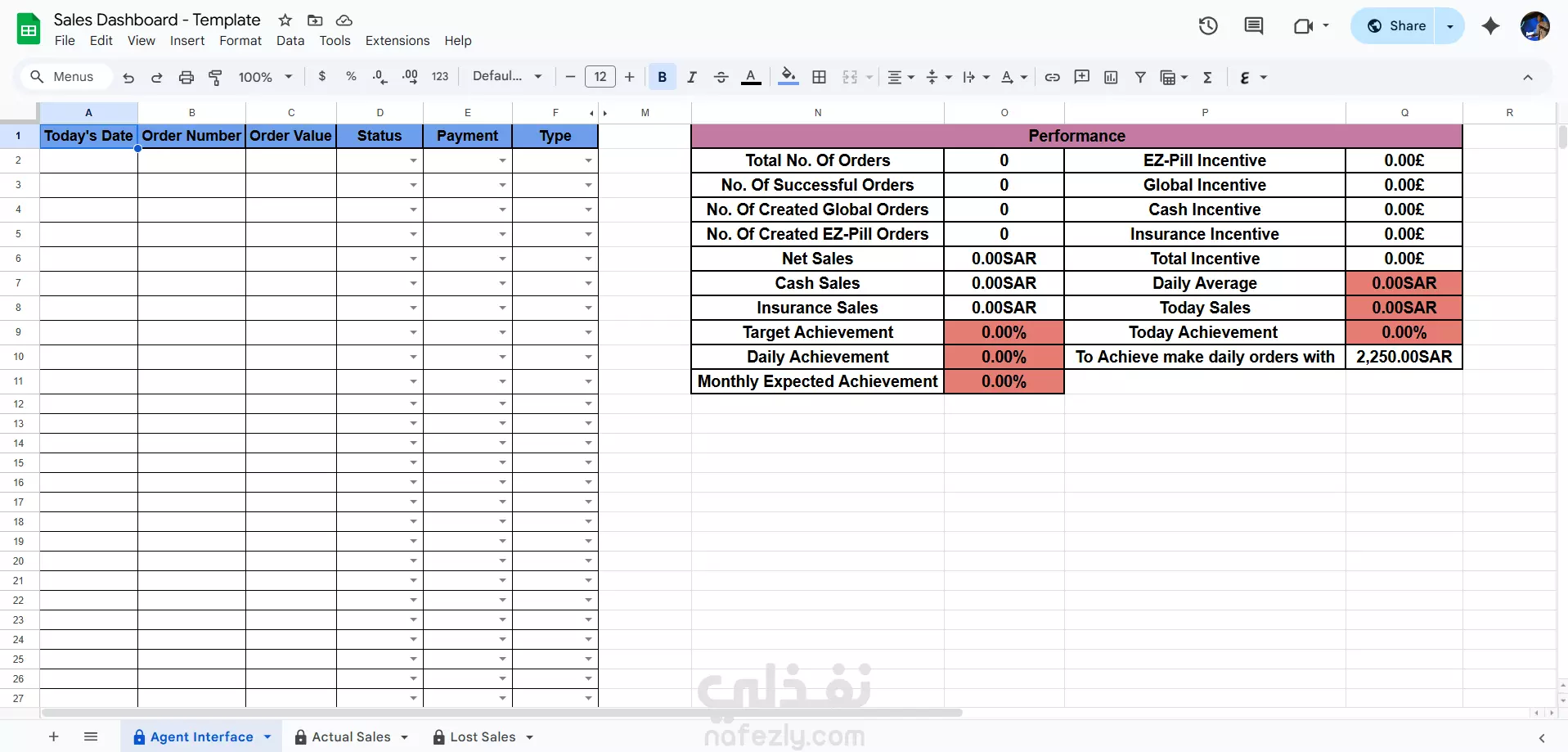Switch to Actual Sales sheet tab

click(x=351, y=736)
